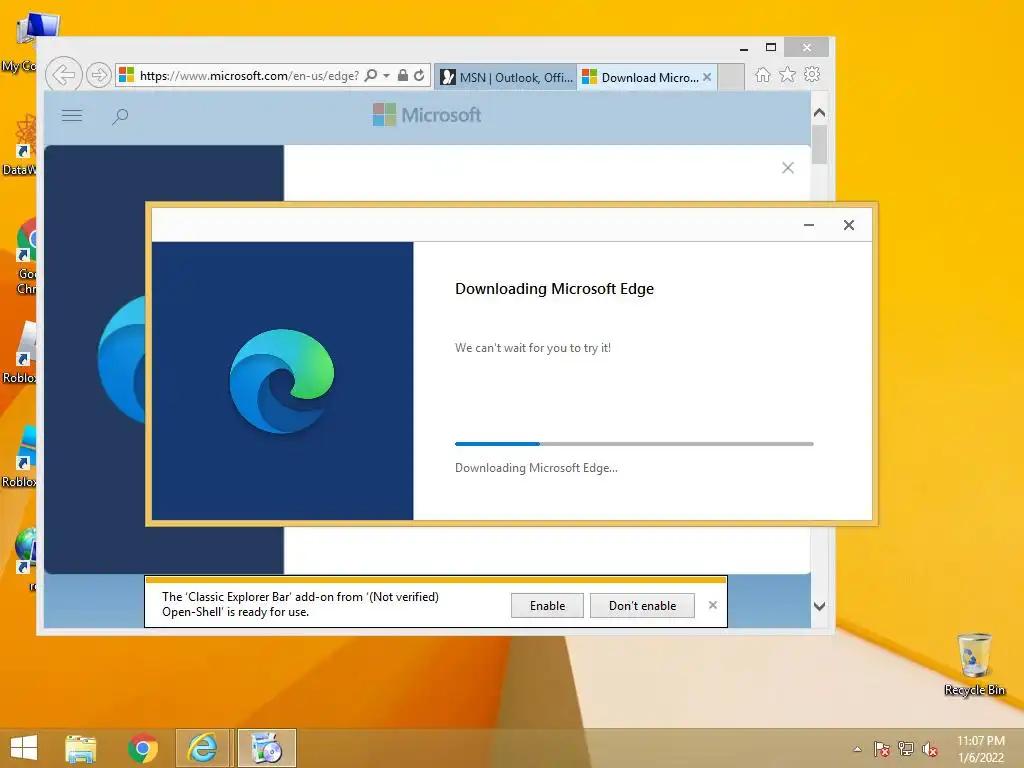This screenshot has height=768, width=1024.
Task: Go to Internet Explorer home page
Action: pos(763,75)
